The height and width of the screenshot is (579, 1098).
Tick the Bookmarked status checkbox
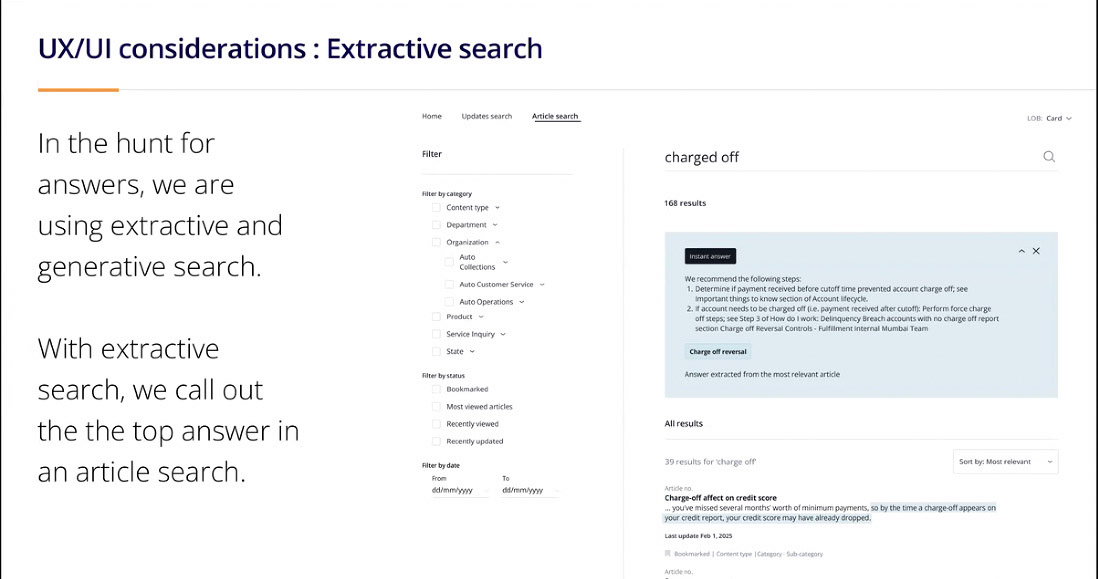(436, 389)
